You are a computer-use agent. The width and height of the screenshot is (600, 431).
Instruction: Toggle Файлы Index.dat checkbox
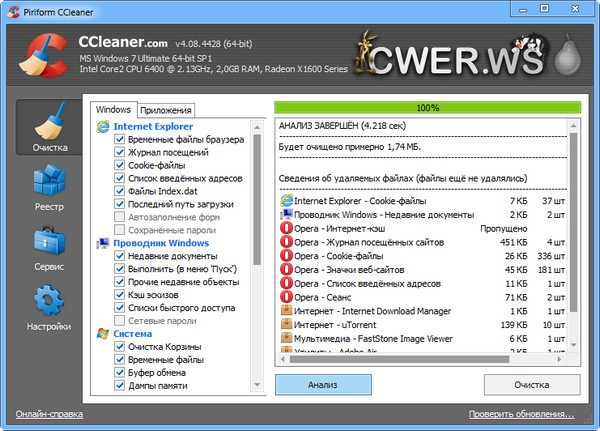[119, 191]
